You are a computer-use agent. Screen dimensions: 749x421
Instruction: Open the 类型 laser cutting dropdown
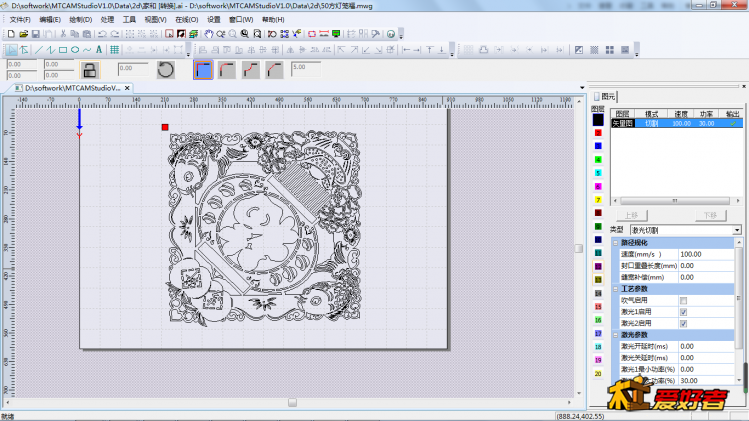pos(737,230)
